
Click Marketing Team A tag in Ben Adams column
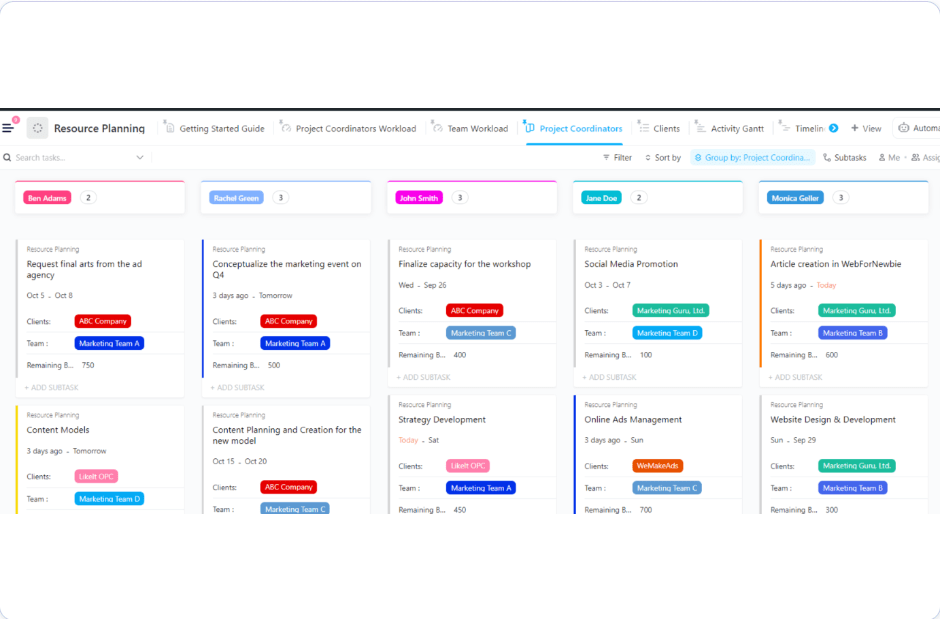pos(109,343)
